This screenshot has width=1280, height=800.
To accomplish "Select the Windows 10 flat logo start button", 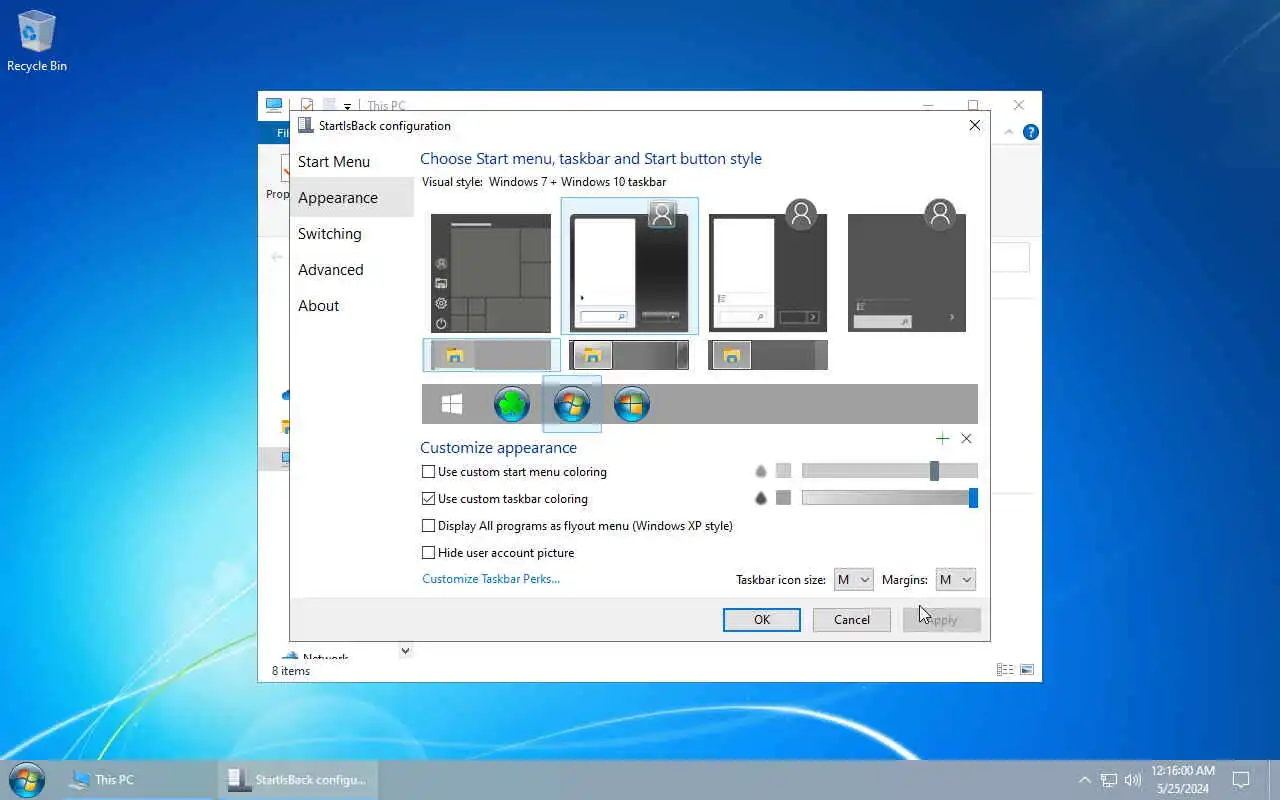I will click(452, 404).
